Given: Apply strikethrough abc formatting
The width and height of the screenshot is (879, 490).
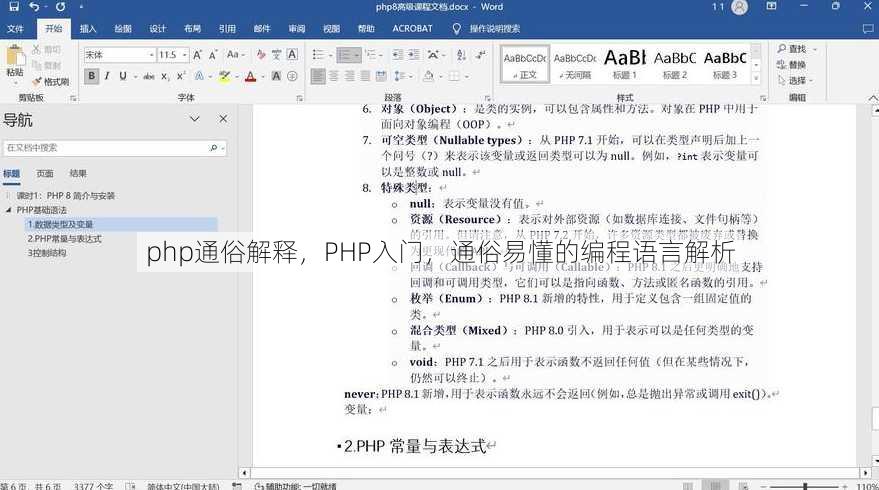Looking at the screenshot, I should (149, 76).
